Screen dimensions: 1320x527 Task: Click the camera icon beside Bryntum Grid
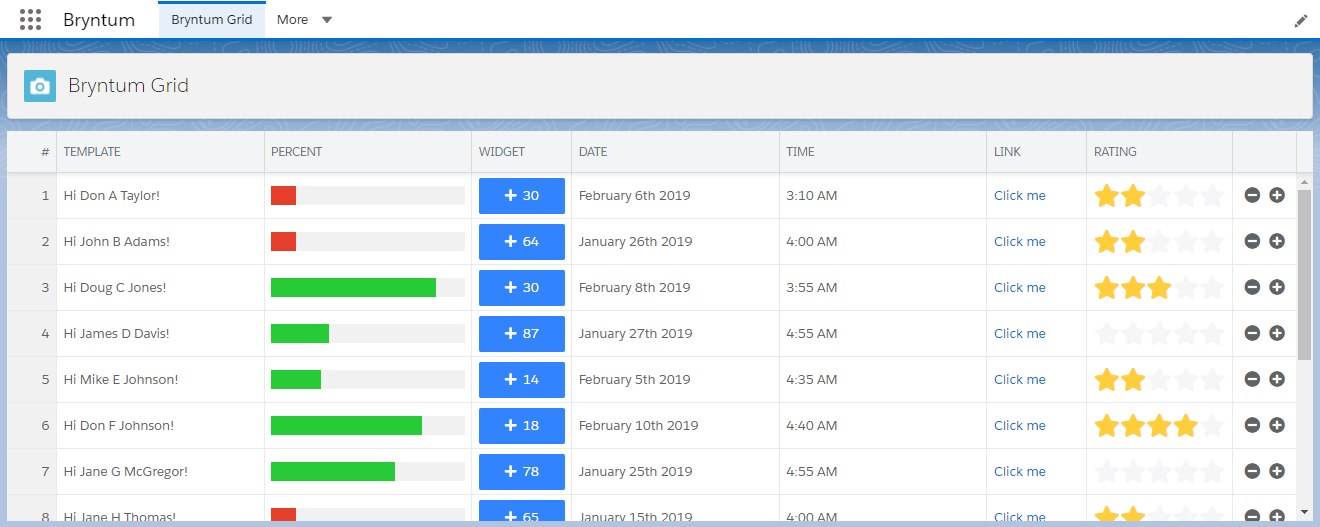point(40,86)
